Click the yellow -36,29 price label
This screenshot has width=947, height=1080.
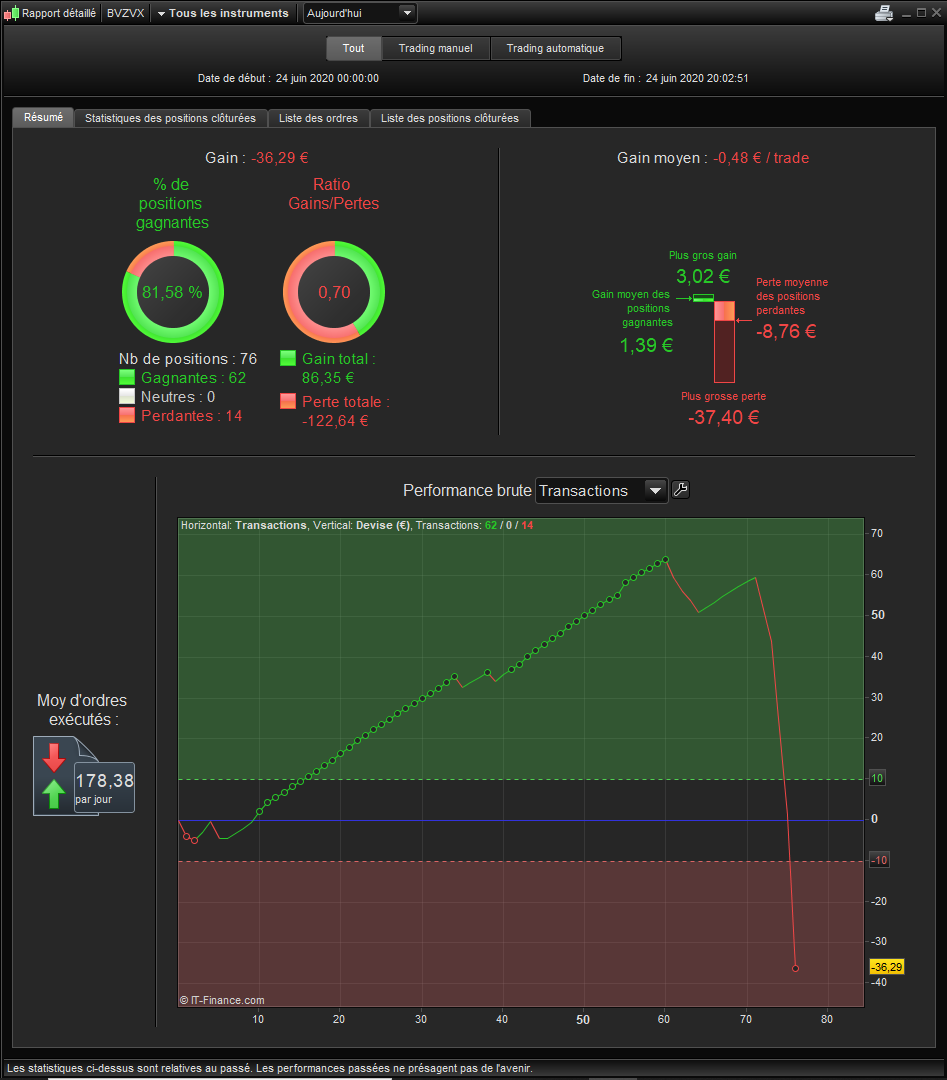pyautogui.click(x=887, y=967)
